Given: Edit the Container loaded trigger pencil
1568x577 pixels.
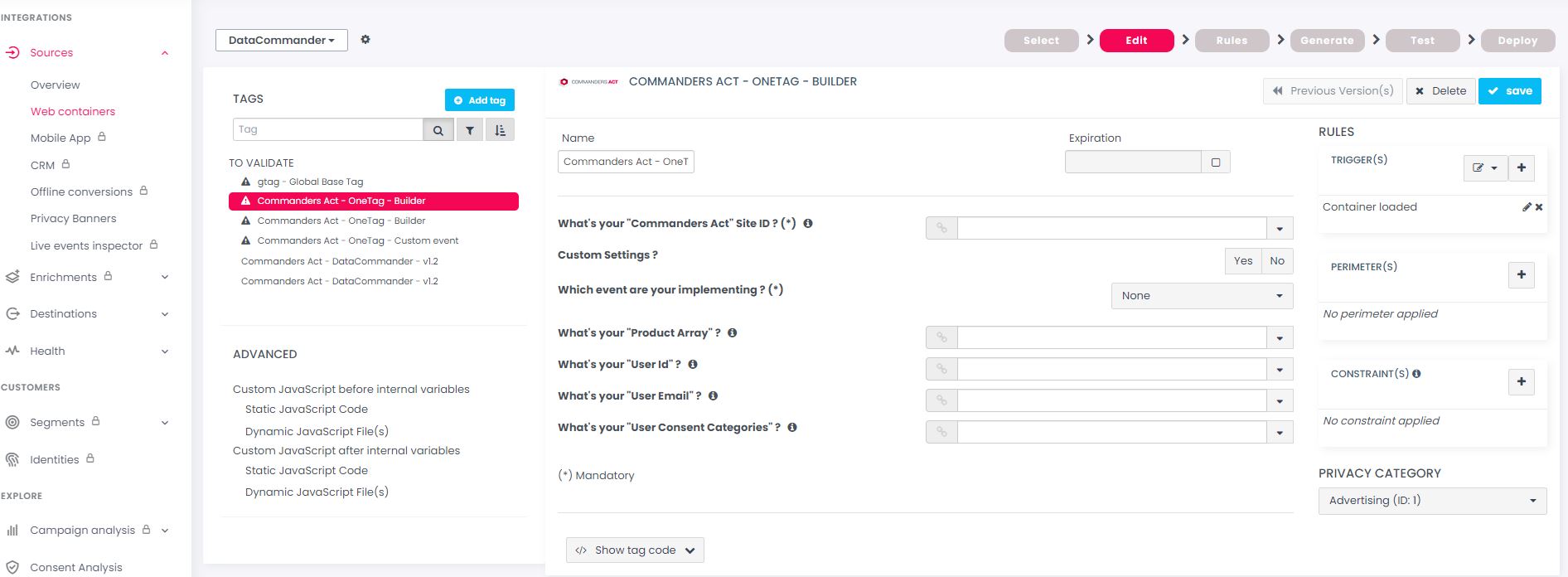Looking at the screenshot, I should point(1527,207).
